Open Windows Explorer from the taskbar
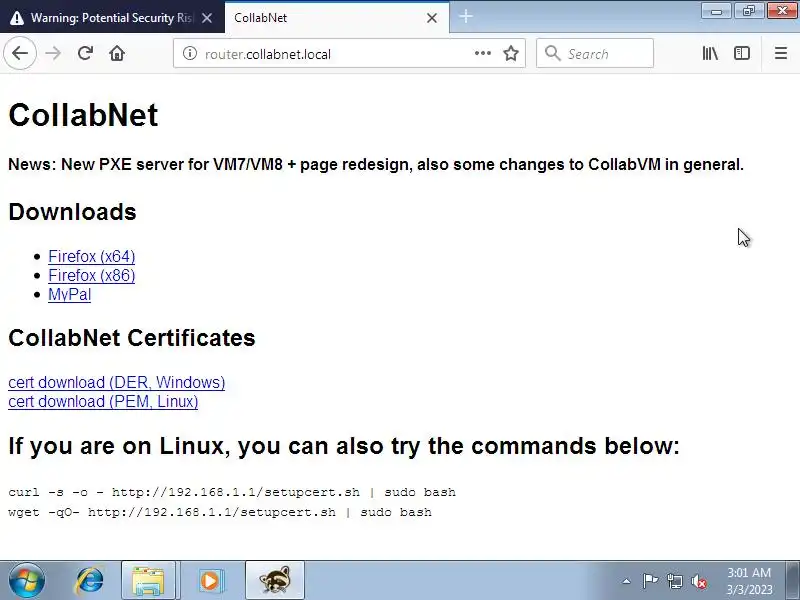The height and width of the screenshot is (600, 800). pyautogui.click(x=148, y=581)
